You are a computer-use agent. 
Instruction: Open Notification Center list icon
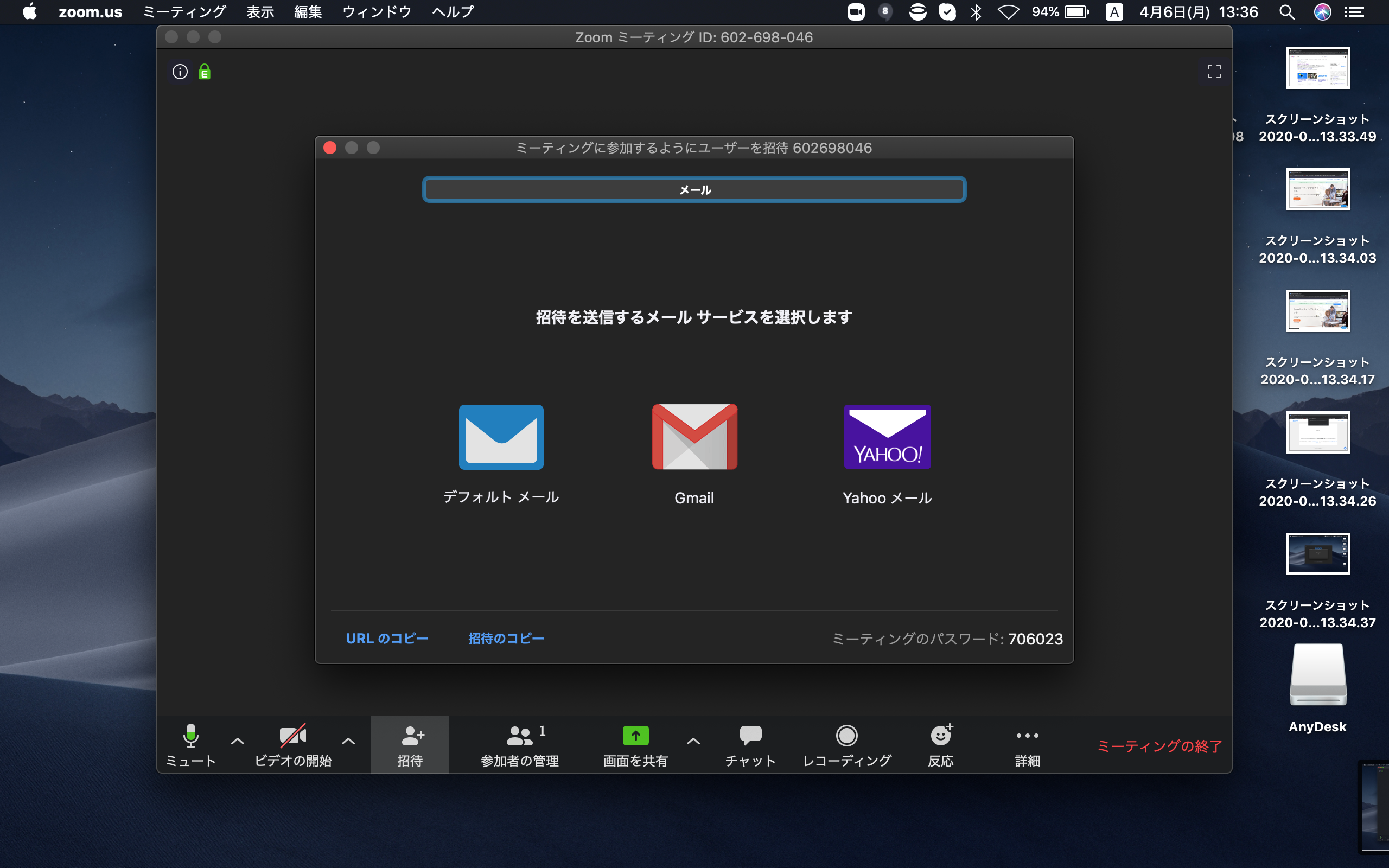tap(1355, 12)
